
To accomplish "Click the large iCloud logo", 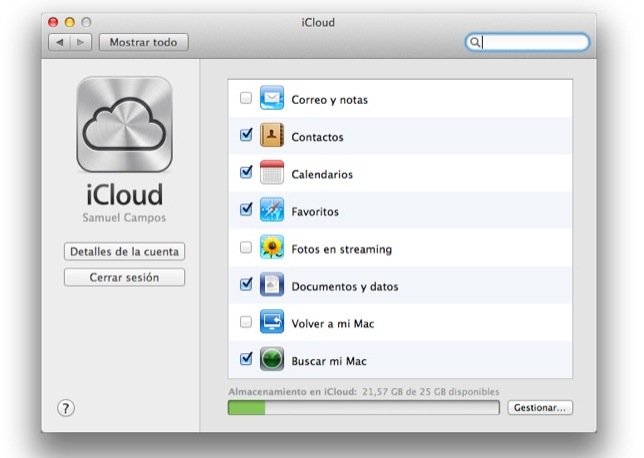I will [125, 126].
